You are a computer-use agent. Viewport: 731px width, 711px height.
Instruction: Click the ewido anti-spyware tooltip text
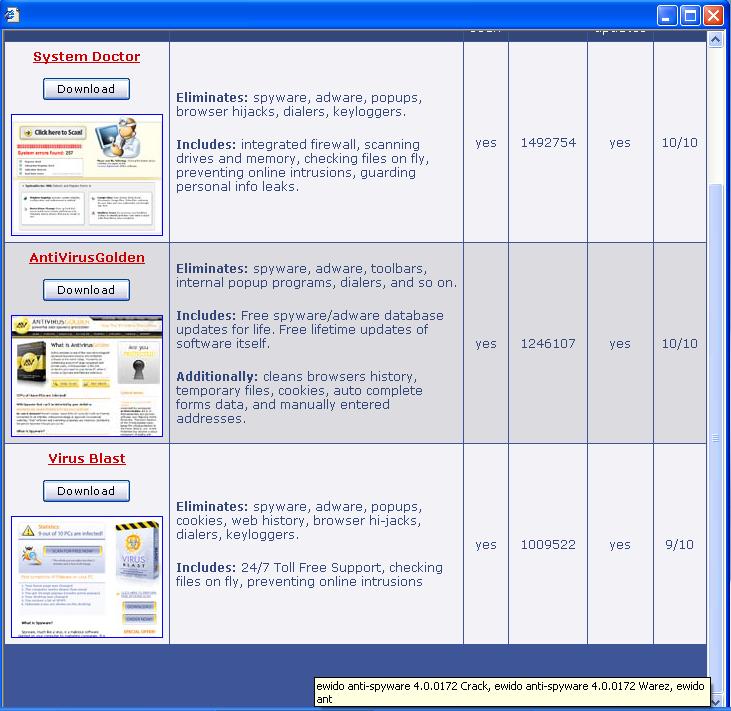(x=511, y=692)
